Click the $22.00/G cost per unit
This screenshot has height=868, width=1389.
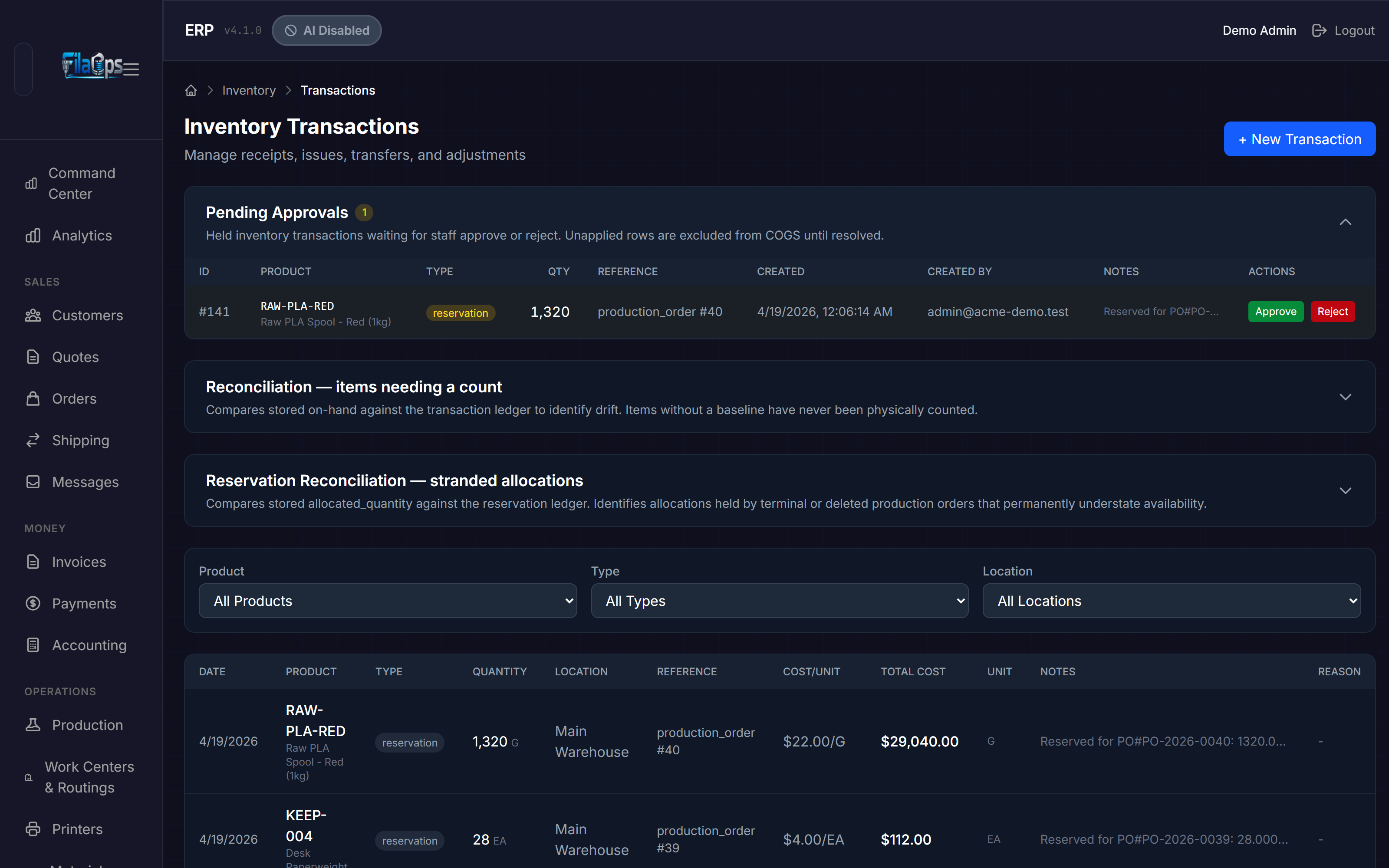tap(814, 741)
